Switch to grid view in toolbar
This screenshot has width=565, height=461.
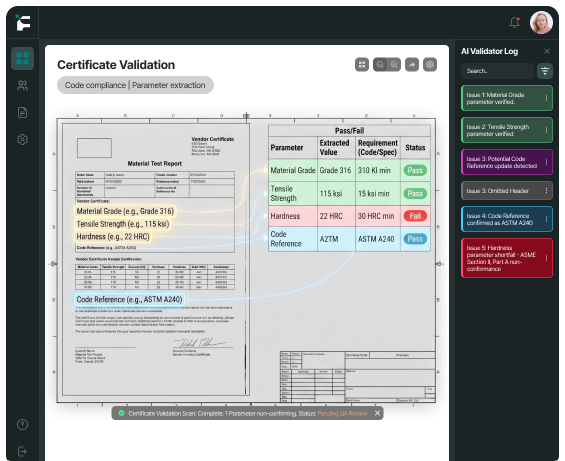(x=362, y=65)
